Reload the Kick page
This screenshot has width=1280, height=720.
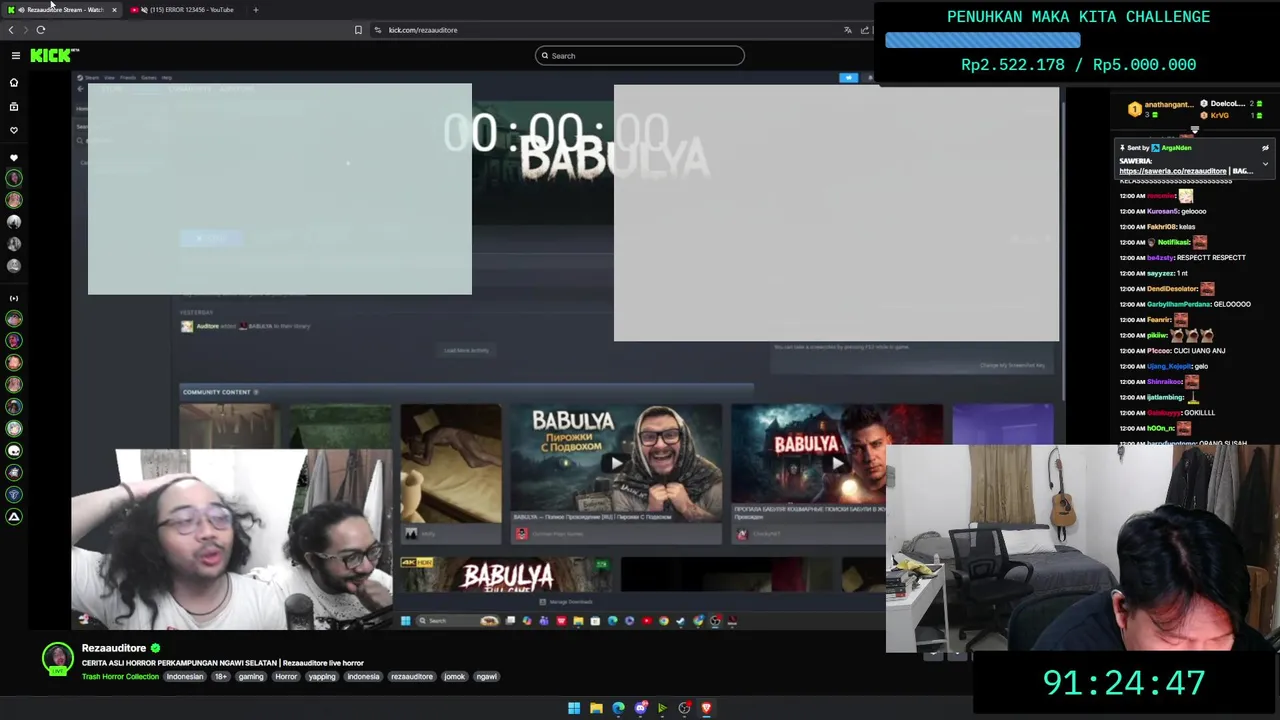pos(41,30)
